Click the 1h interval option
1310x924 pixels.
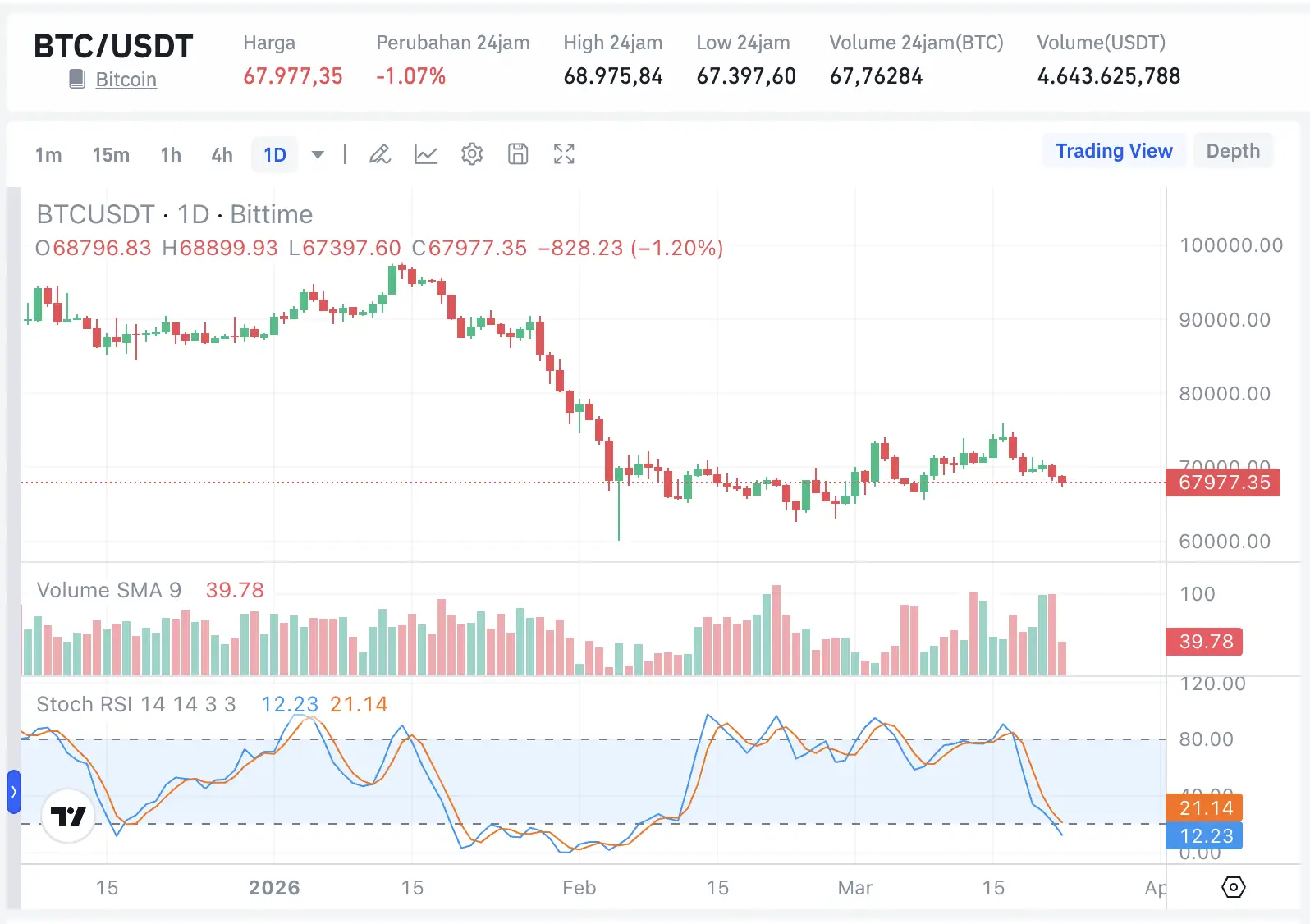coord(171,154)
